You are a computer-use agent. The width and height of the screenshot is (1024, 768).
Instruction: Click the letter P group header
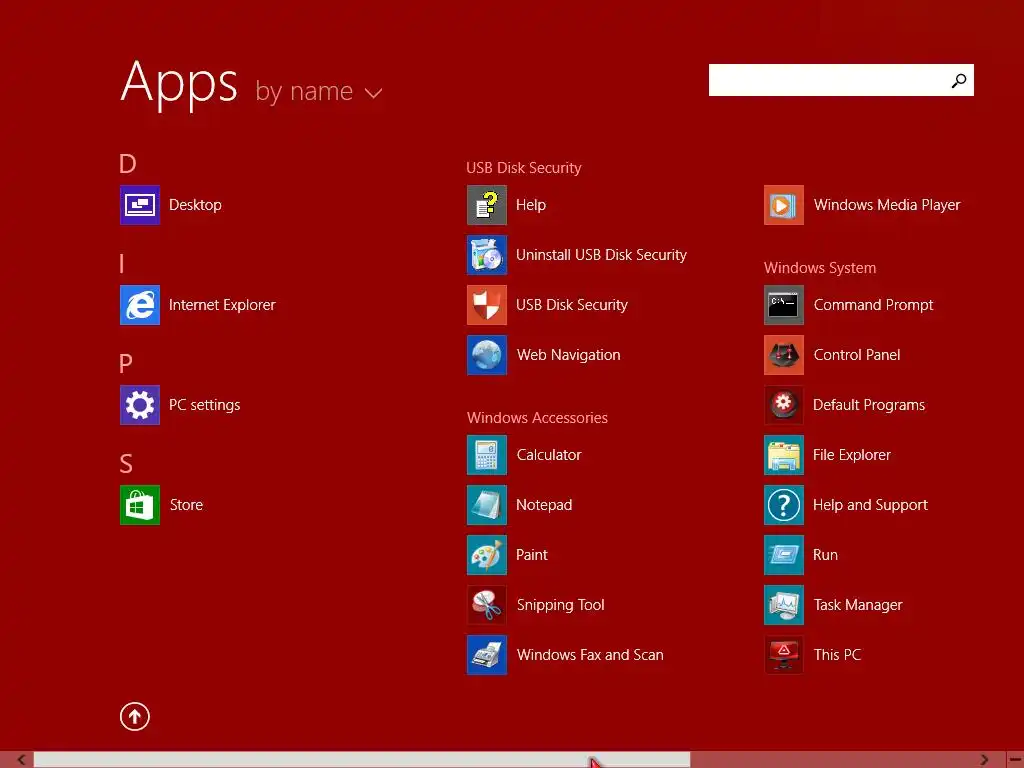point(126,364)
